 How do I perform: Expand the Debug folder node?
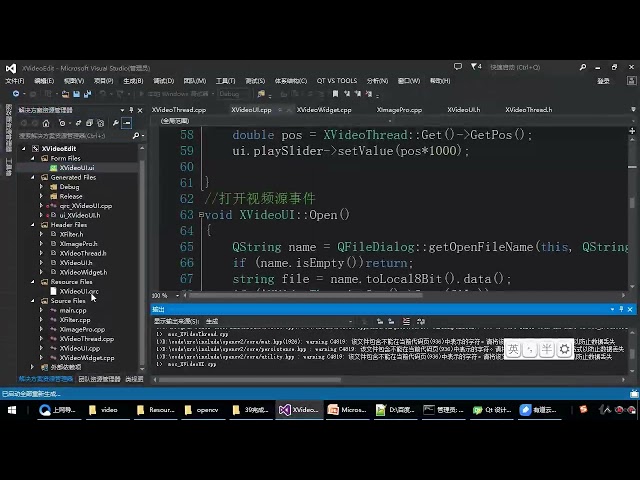[43, 186]
